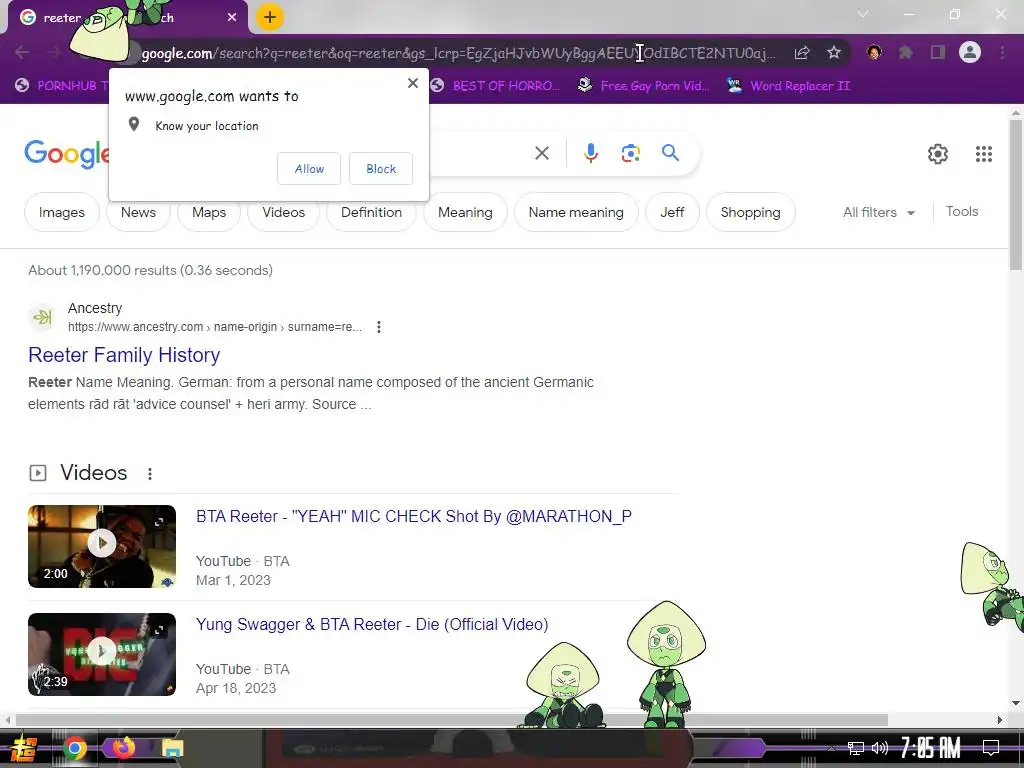Open the Extensions puzzle icon
Screen dimensions: 1024x768
click(x=906, y=52)
